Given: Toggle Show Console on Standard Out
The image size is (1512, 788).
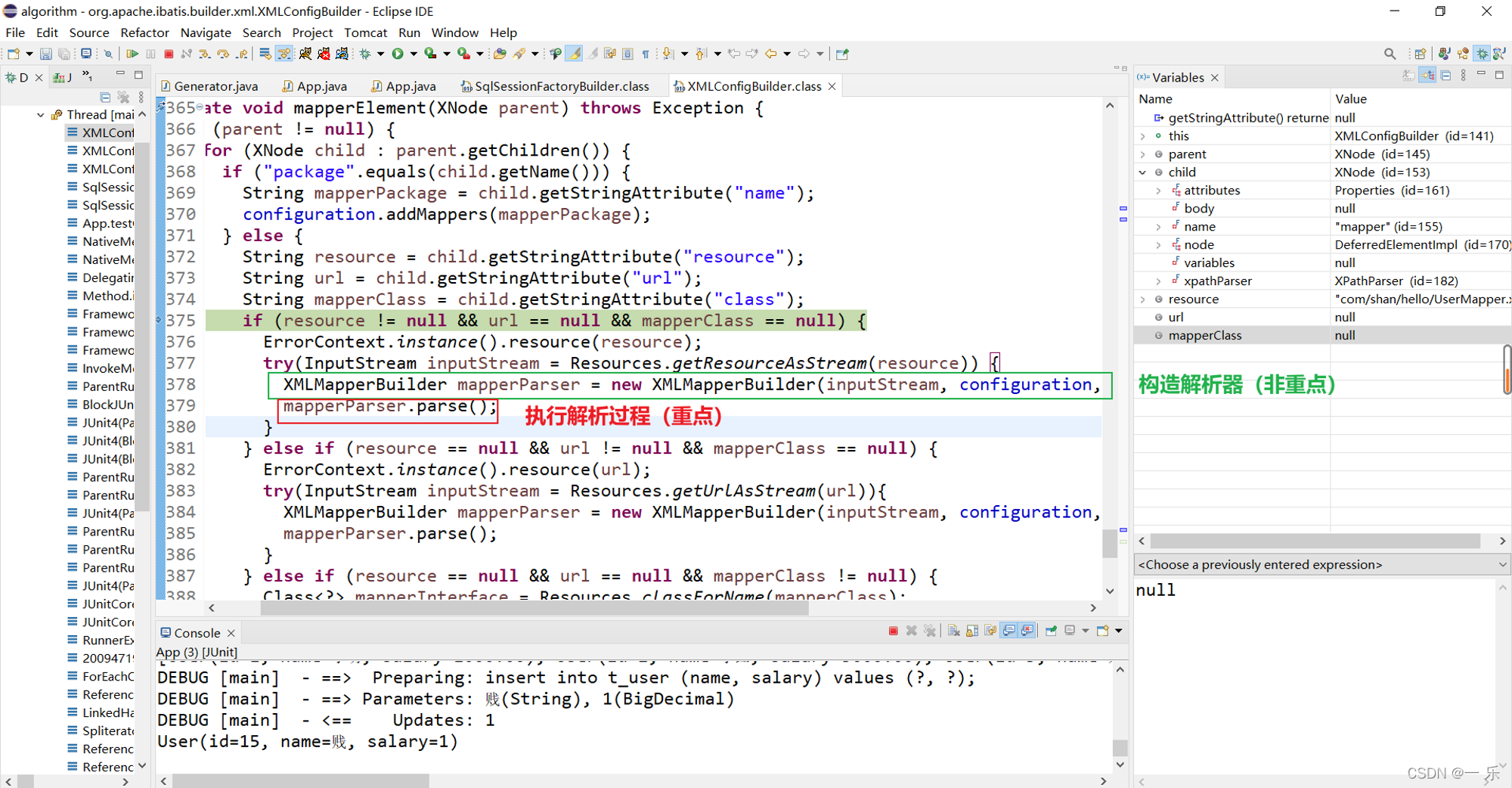Looking at the screenshot, I should [x=1009, y=631].
